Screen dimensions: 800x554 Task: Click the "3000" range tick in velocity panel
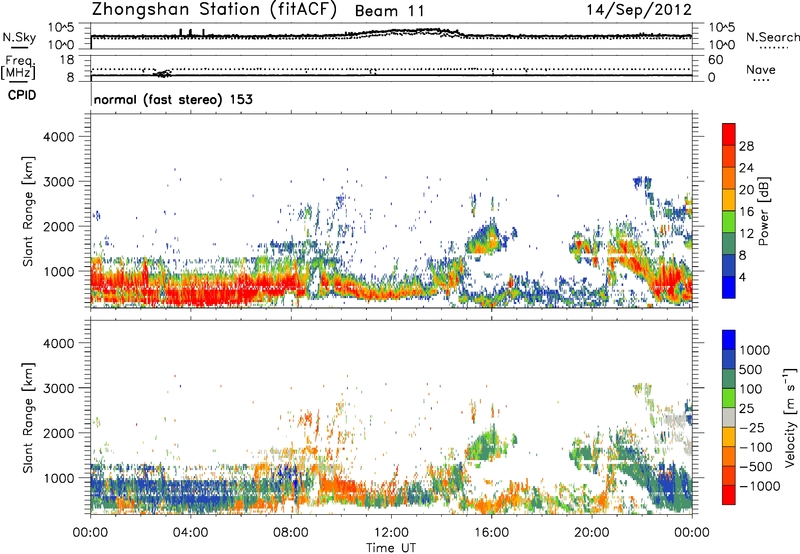(x=59, y=388)
